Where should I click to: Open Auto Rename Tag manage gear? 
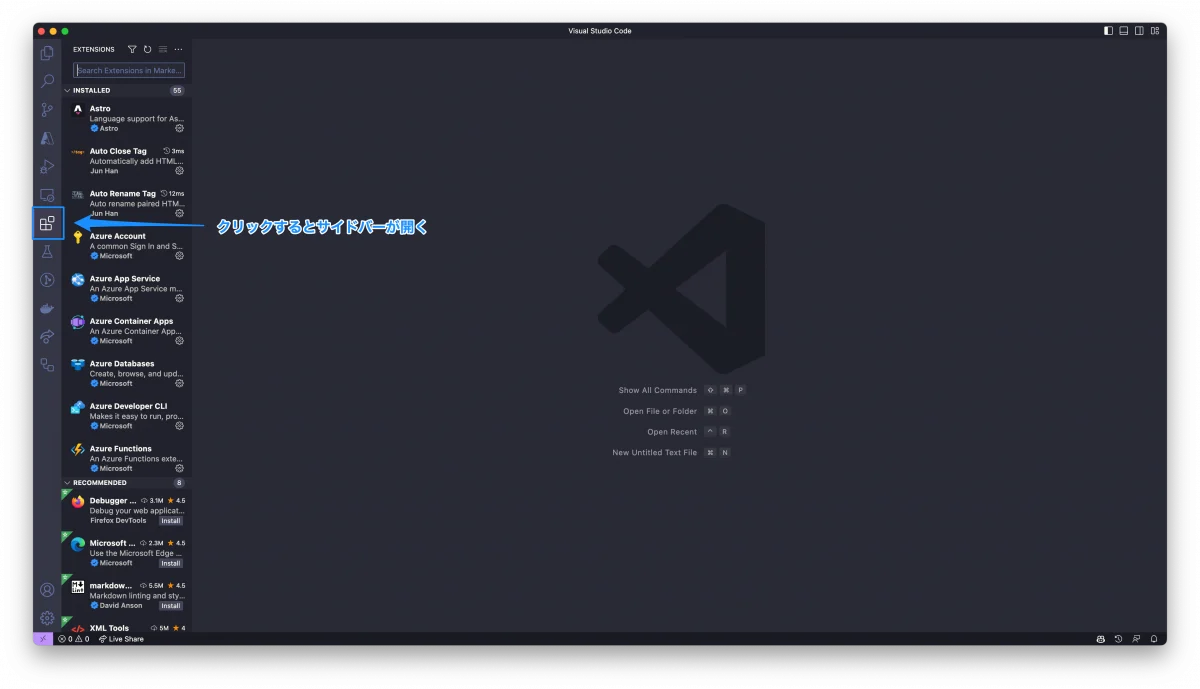point(180,213)
